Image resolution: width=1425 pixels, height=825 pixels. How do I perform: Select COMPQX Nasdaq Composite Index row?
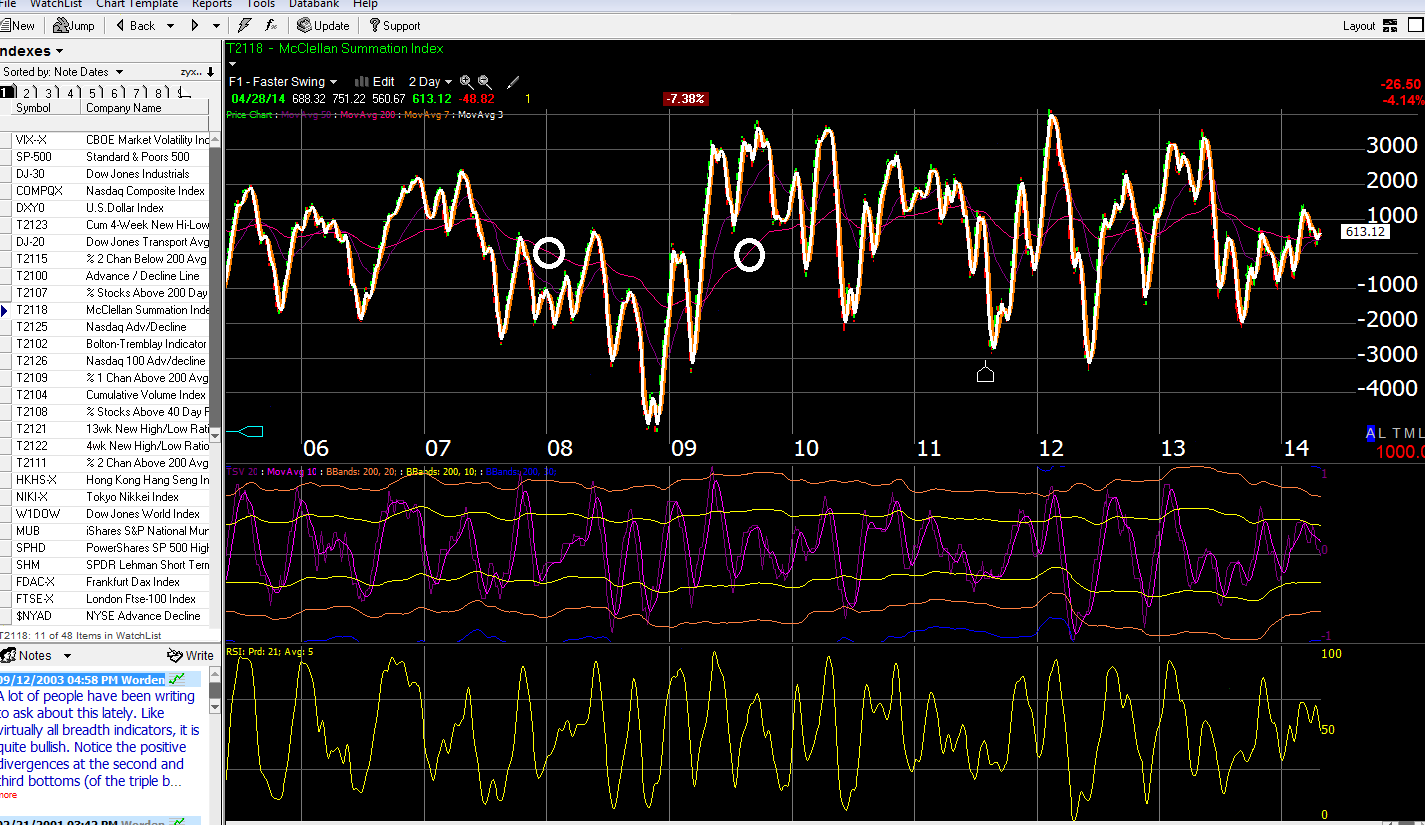[105, 191]
